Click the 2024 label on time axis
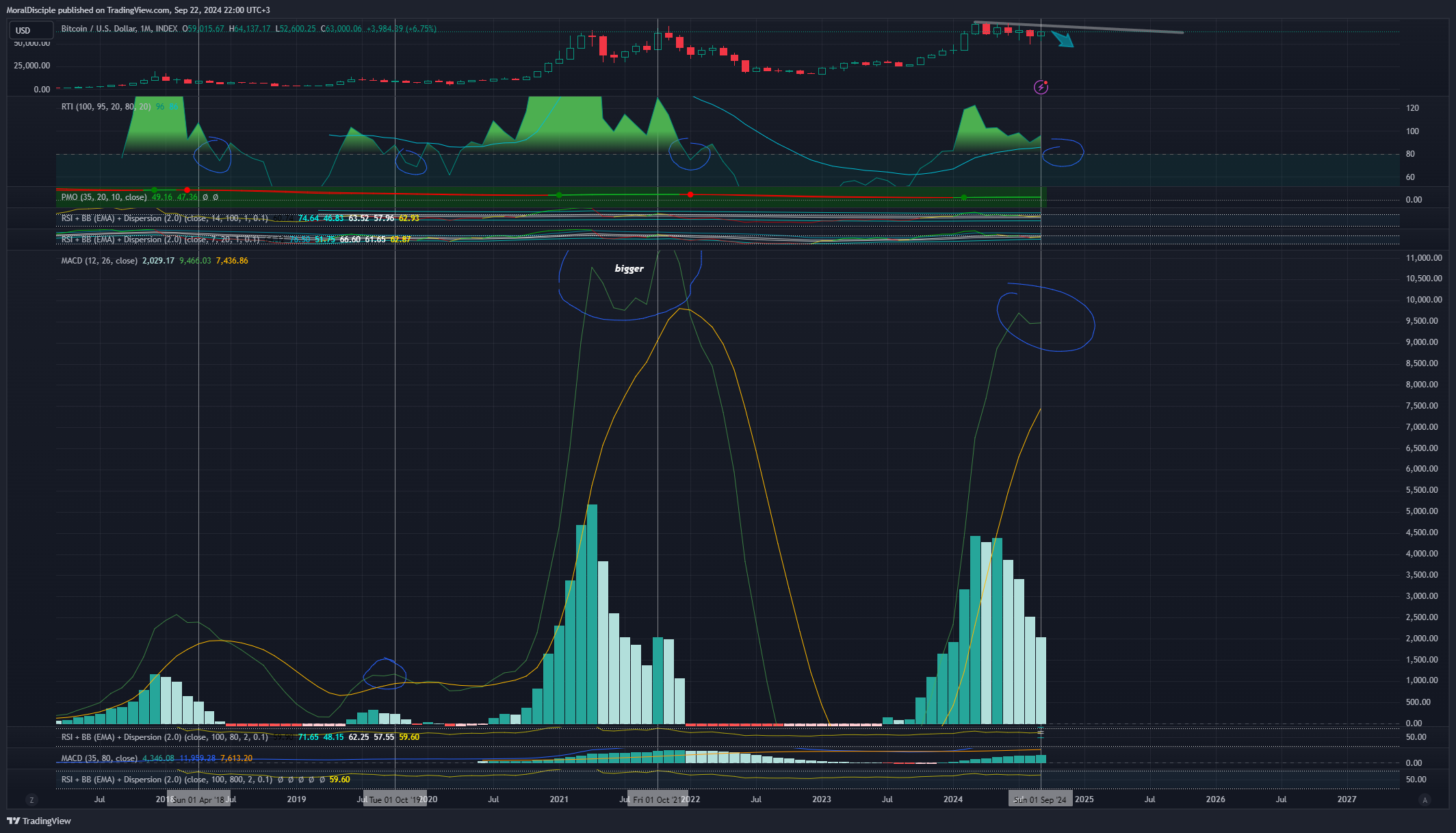 (x=953, y=799)
